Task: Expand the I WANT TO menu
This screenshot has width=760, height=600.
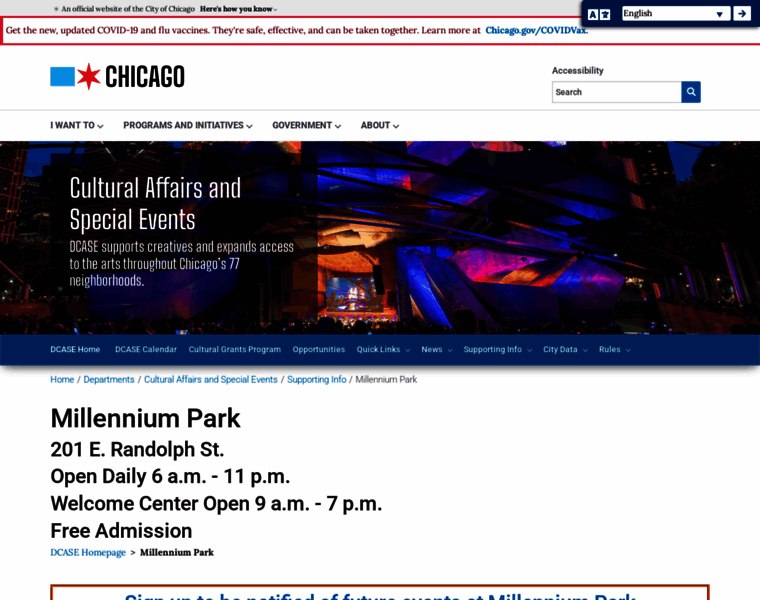Action: pyautogui.click(x=77, y=126)
